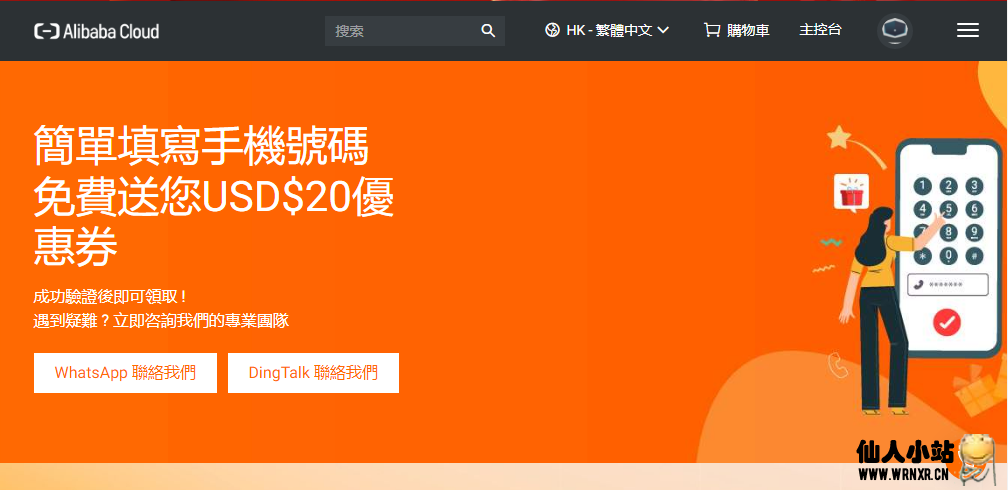Open the hamburger menu

[x=968, y=30]
